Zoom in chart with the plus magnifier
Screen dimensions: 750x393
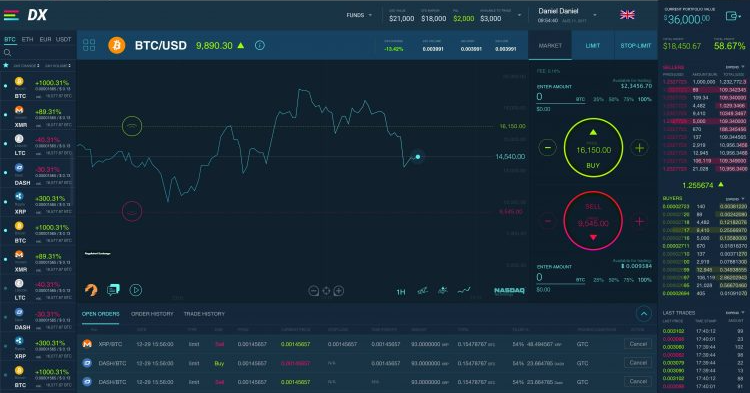[339, 291]
